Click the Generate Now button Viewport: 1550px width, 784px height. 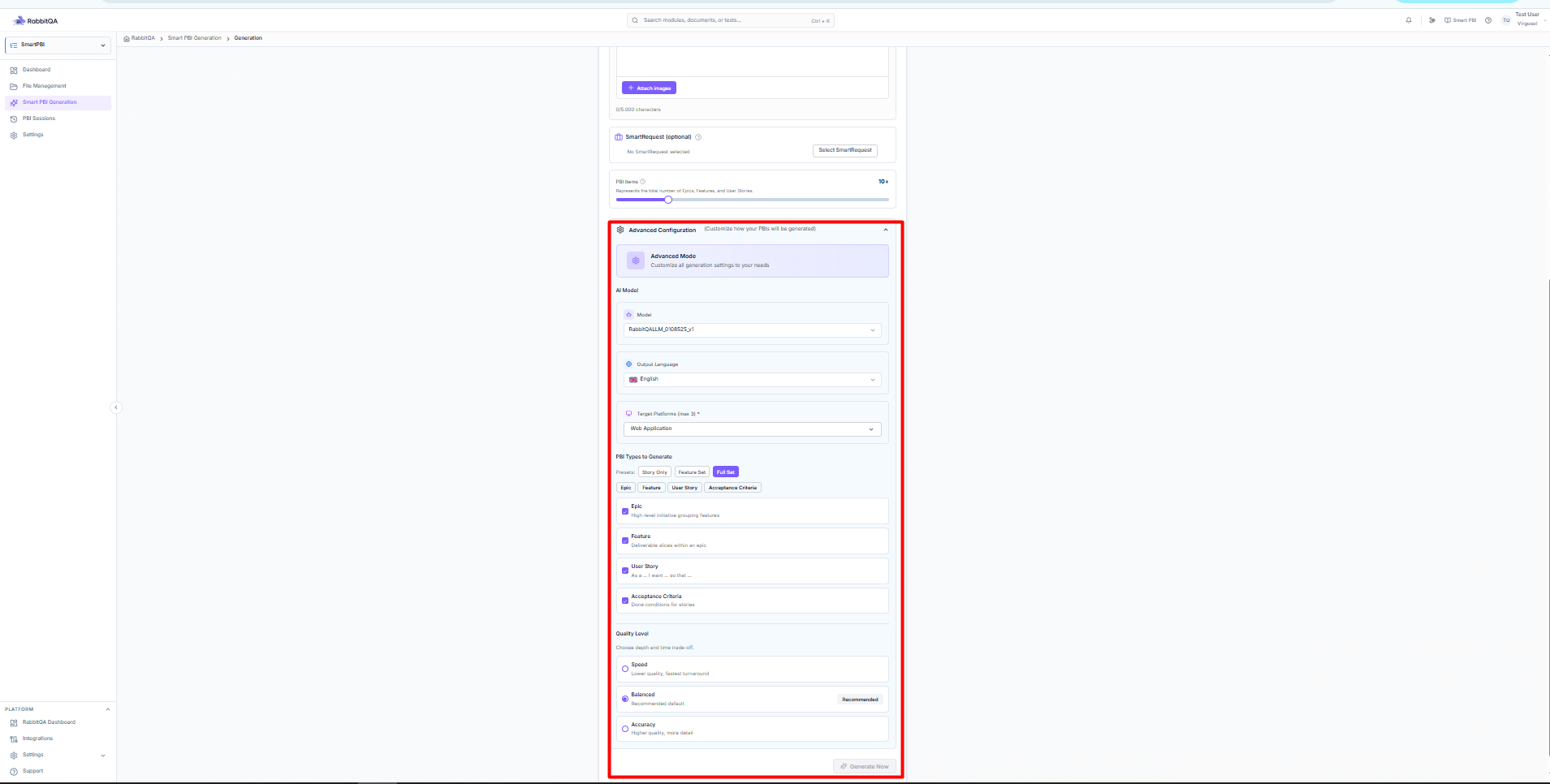865,766
